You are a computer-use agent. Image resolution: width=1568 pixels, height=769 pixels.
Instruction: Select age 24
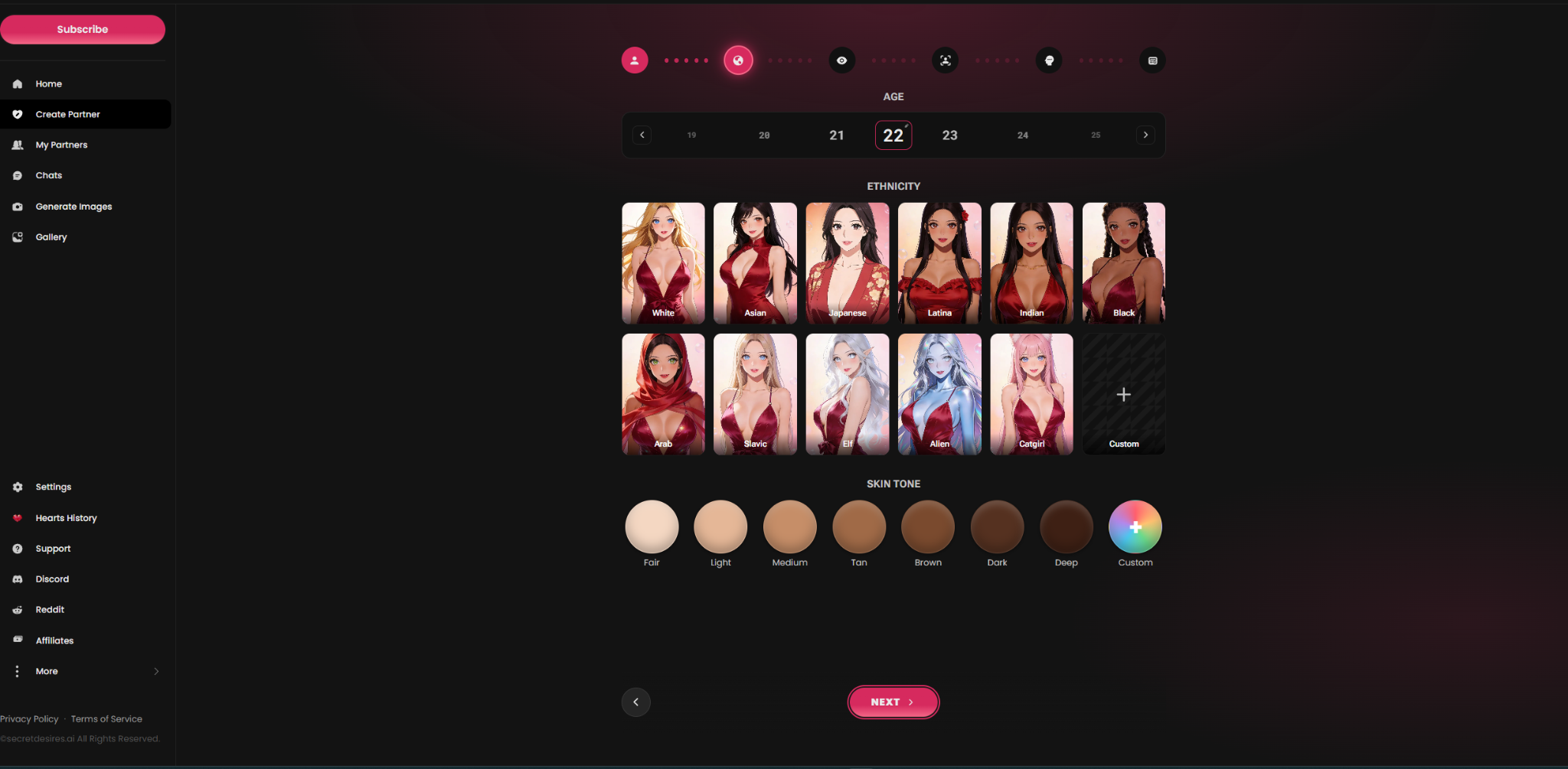1023,135
